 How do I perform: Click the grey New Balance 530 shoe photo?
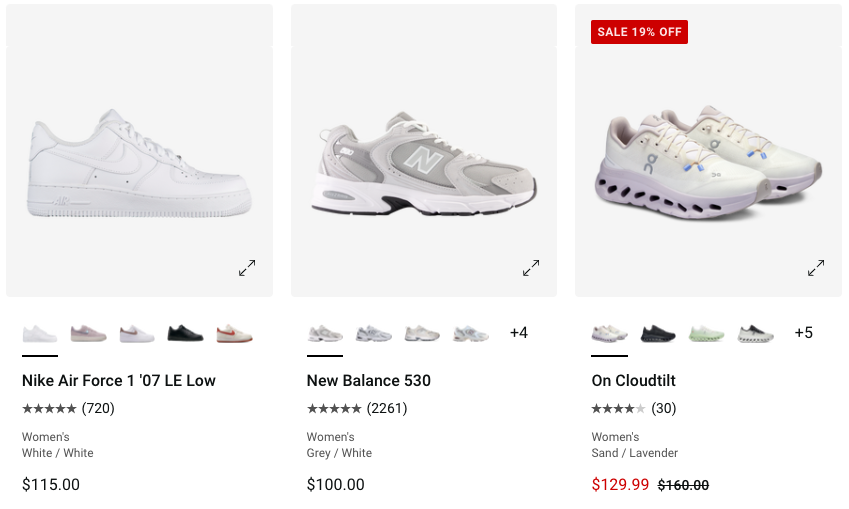click(x=424, y=165)
